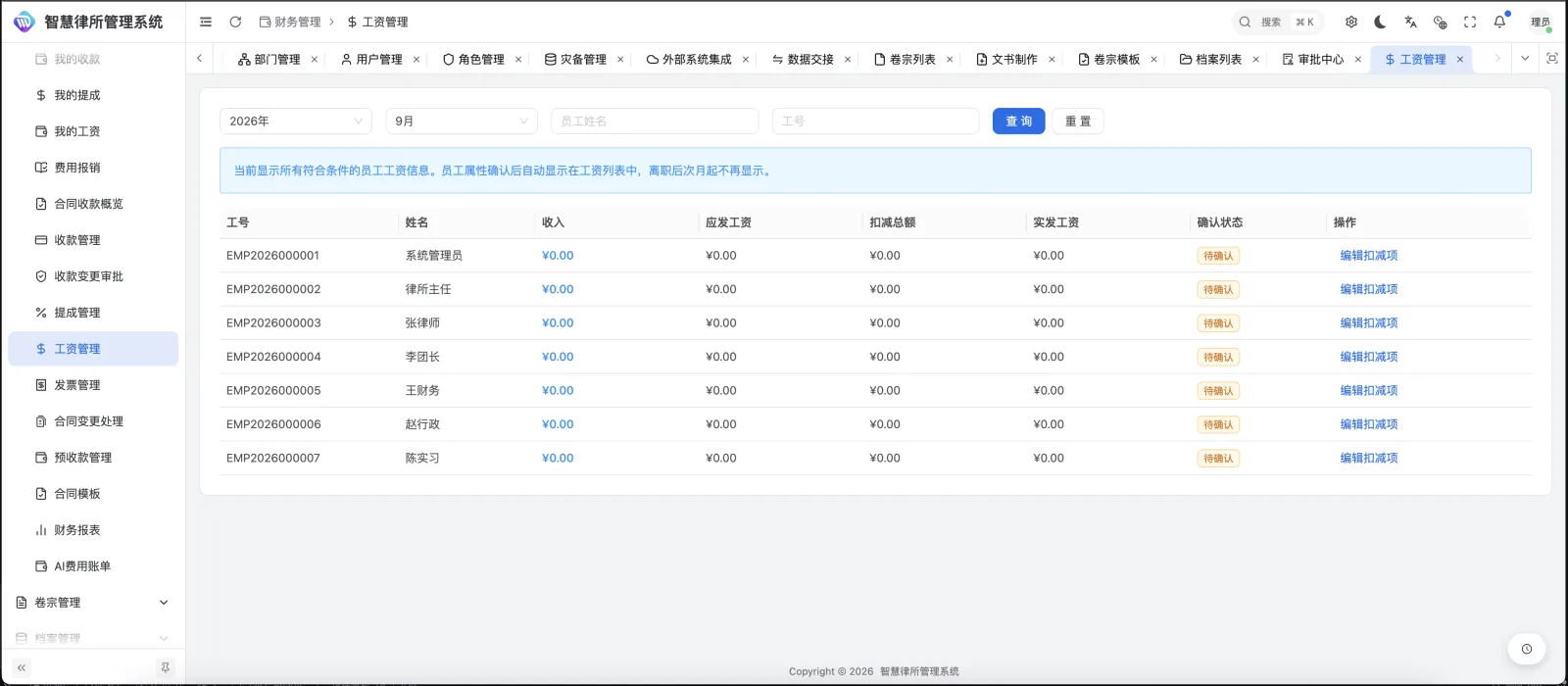Click the 员工姓名 input field
The height and width of the screenshot is (686, 1568).
point(655,121)
